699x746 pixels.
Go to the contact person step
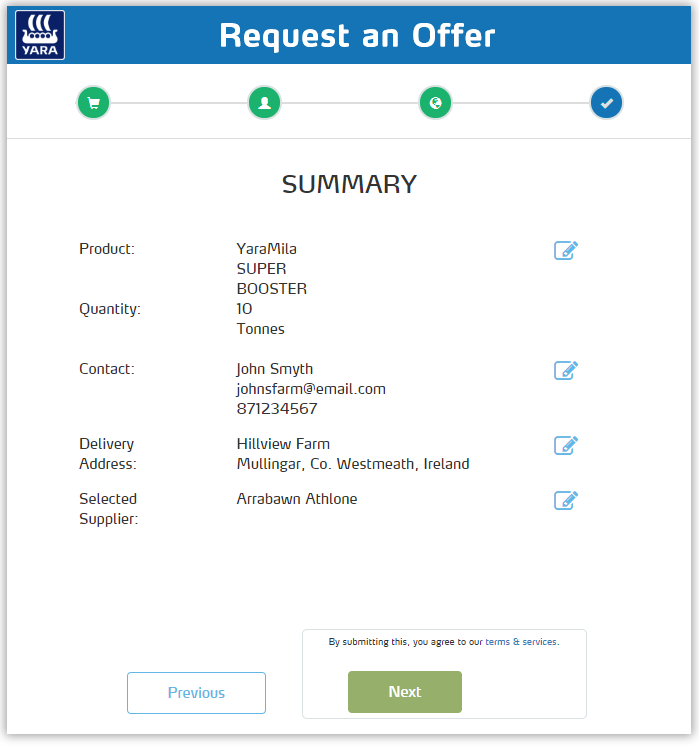click(265, 102)
